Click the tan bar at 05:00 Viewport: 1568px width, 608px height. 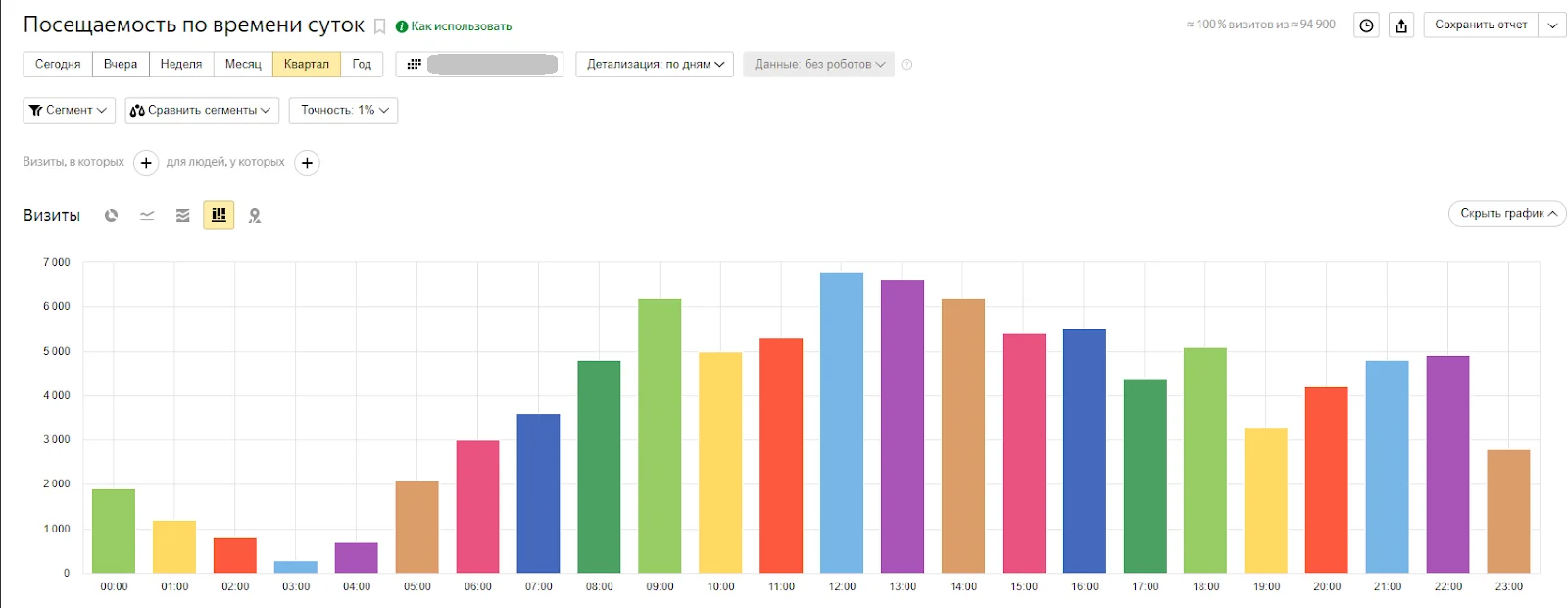(417, 527)
